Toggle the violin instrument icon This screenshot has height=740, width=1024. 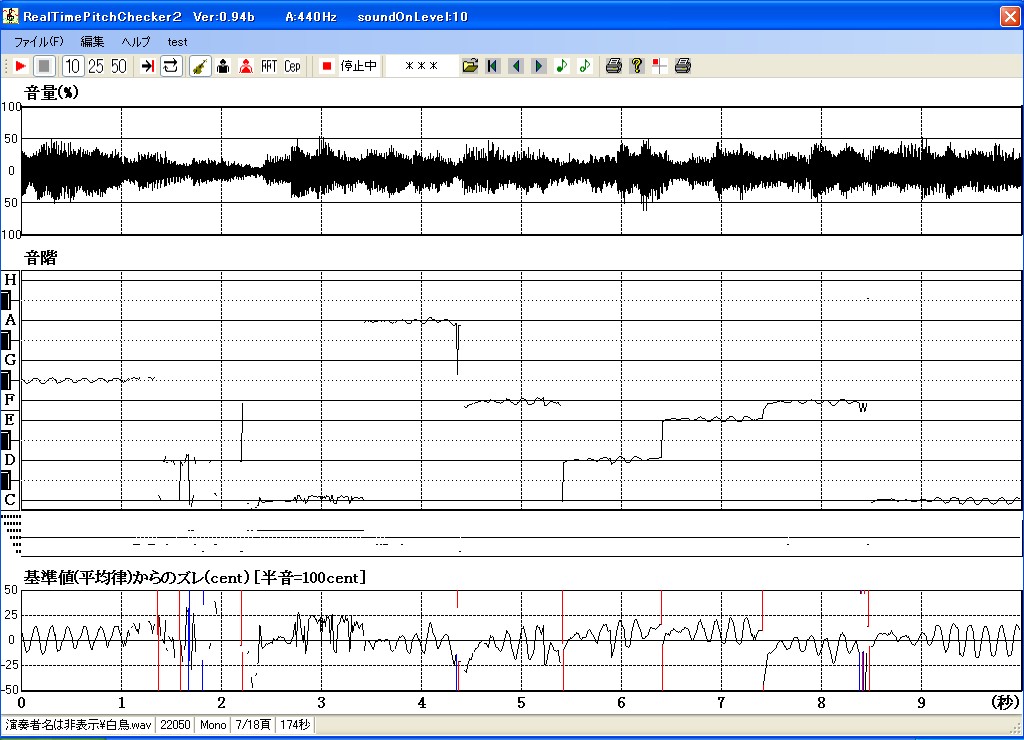[x=200, y=66]
